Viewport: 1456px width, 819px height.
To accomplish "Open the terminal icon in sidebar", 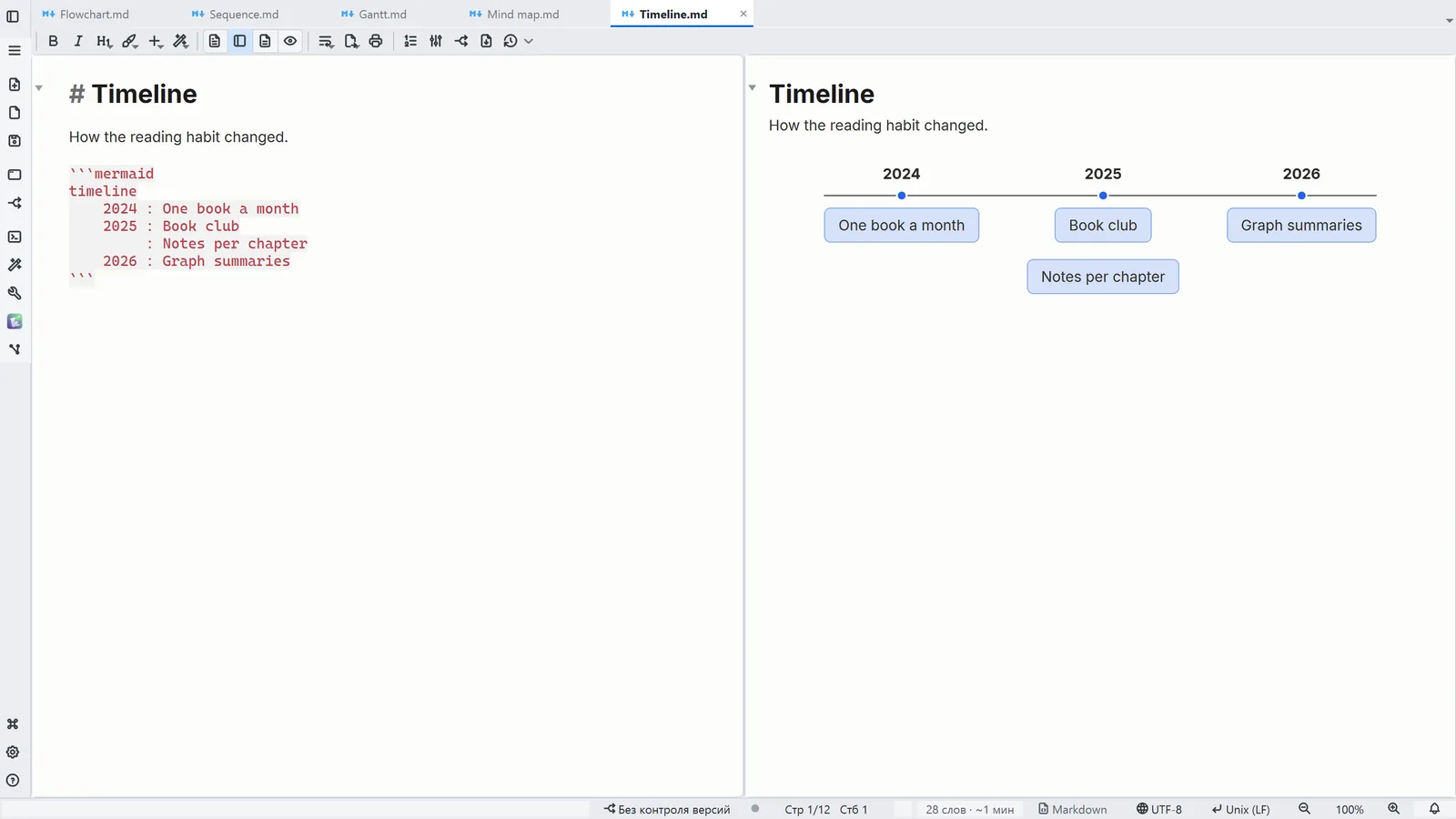I will tap(15, 237).
